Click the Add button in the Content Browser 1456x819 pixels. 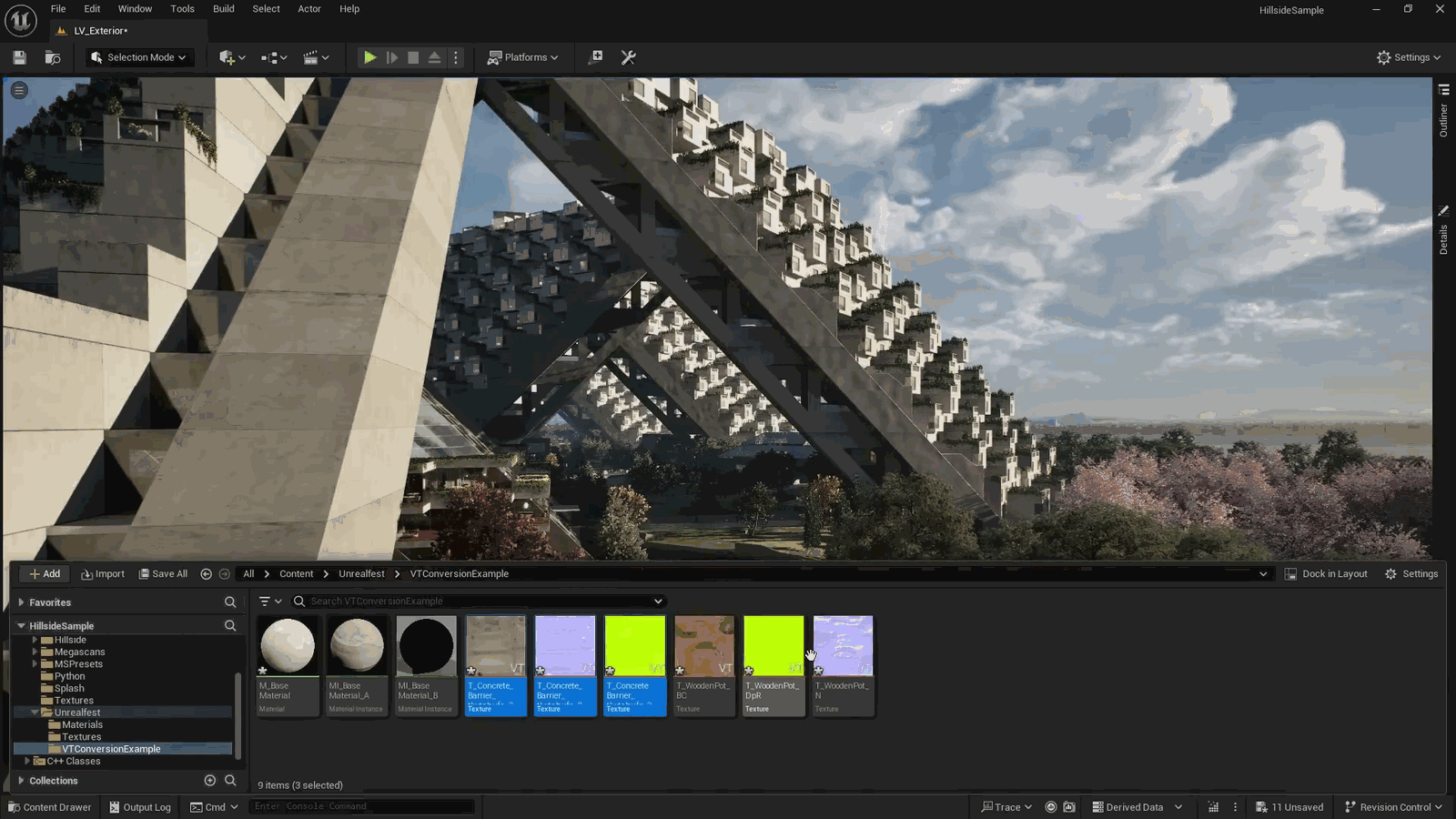pos(45,574)
